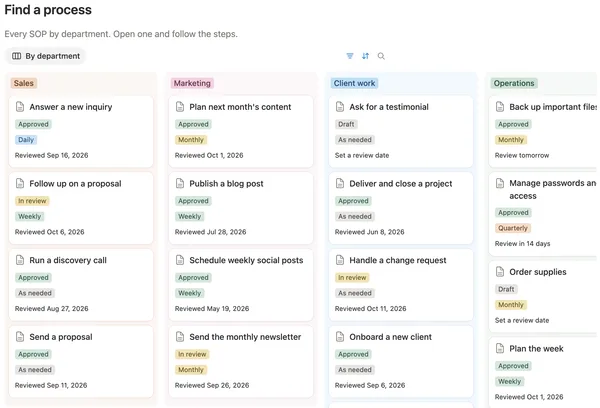
Task: Click the page icon on Send the monthly newsletter
Action: (180, 337)
